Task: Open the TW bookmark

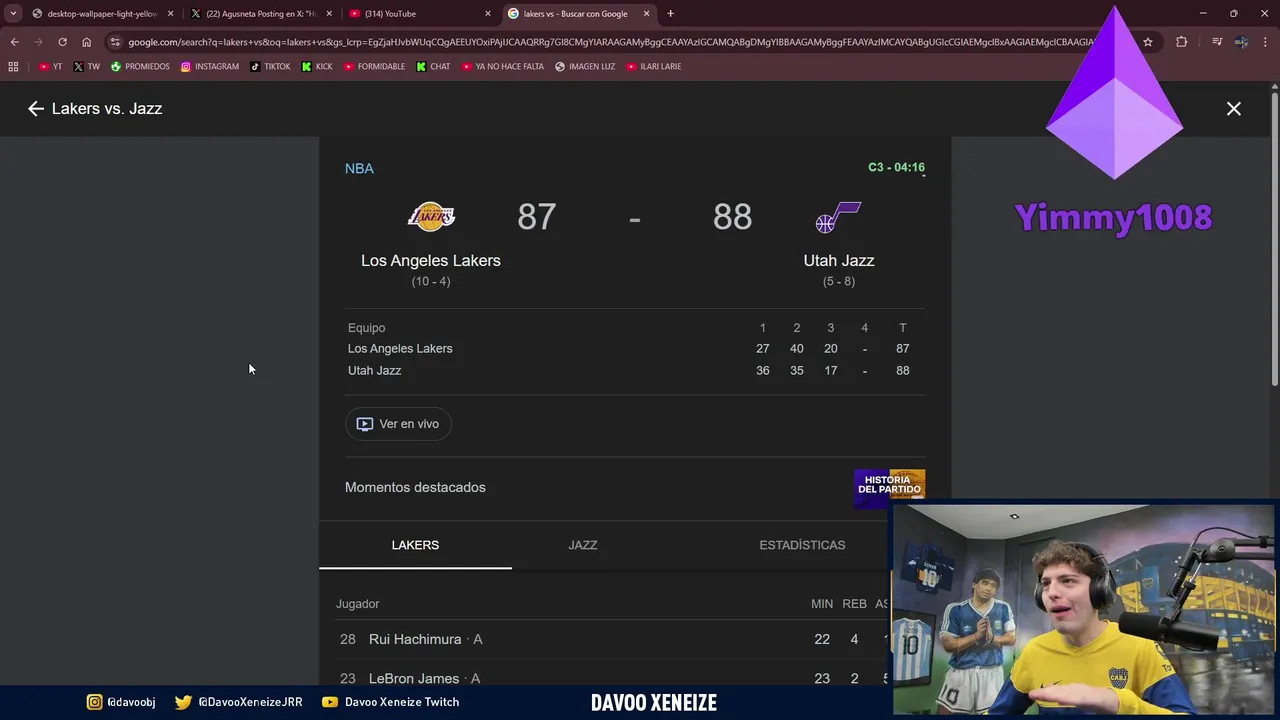Action: pyautogui.click(x=86, y=67)
